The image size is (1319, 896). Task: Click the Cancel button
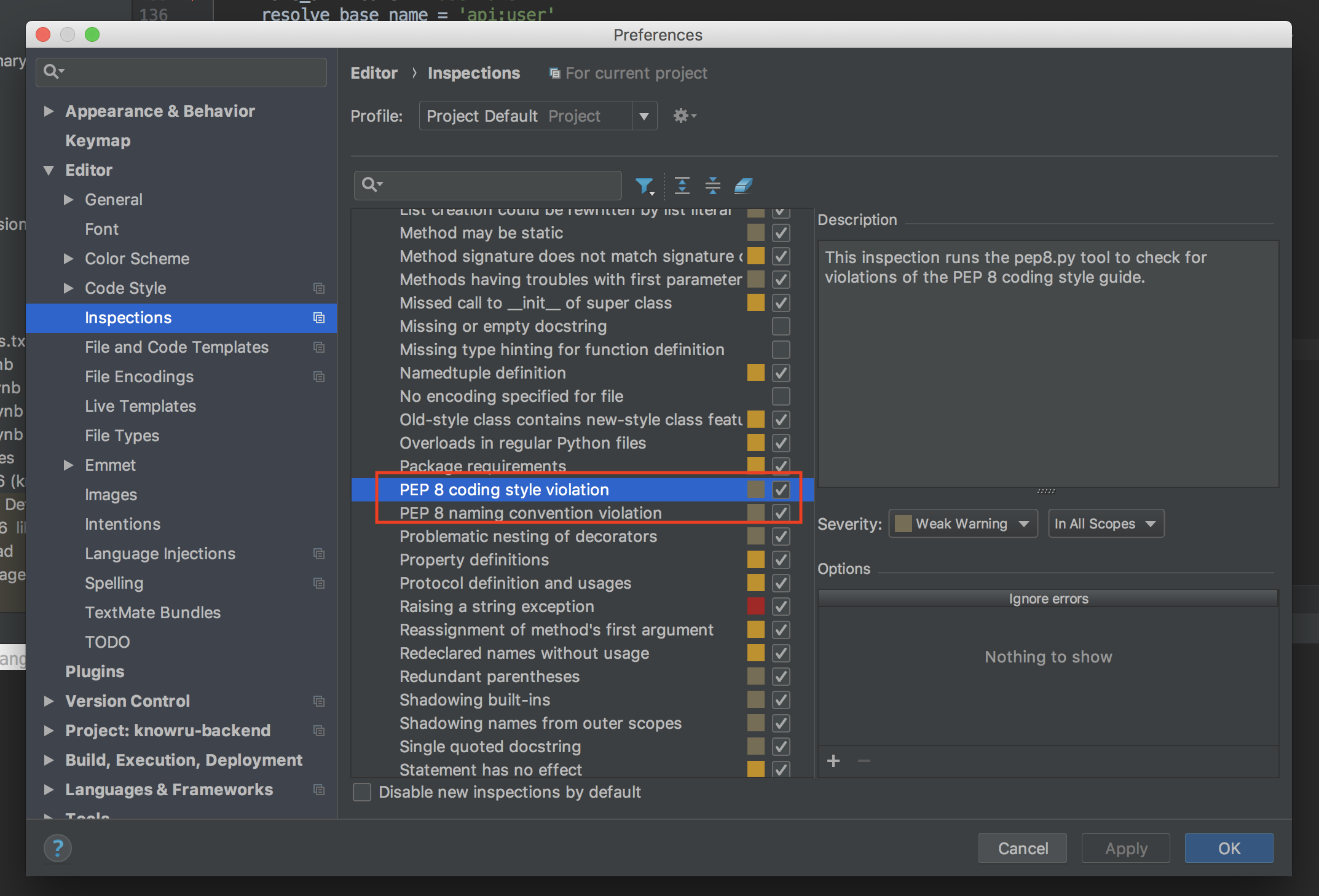coord(1023,849)
